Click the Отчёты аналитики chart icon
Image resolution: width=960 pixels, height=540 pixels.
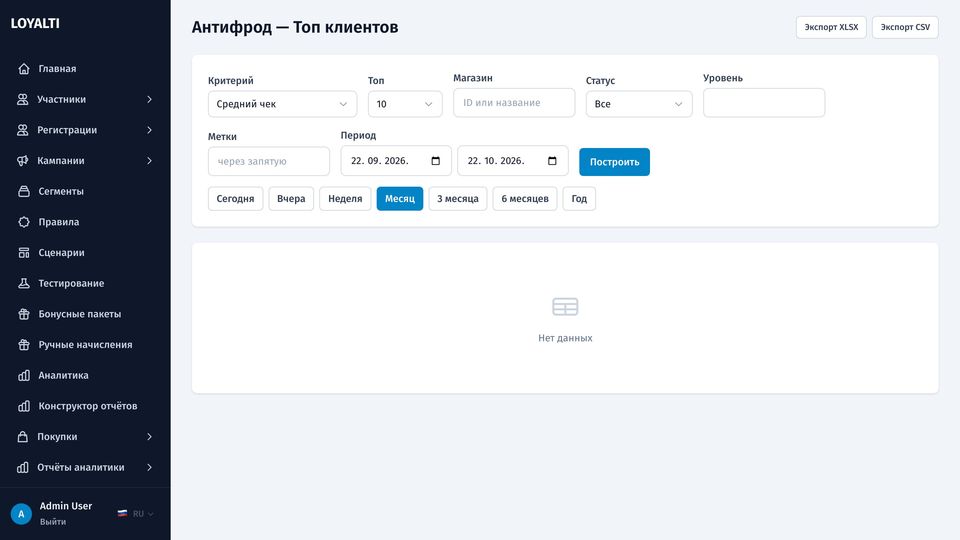(x=23, y=467)
